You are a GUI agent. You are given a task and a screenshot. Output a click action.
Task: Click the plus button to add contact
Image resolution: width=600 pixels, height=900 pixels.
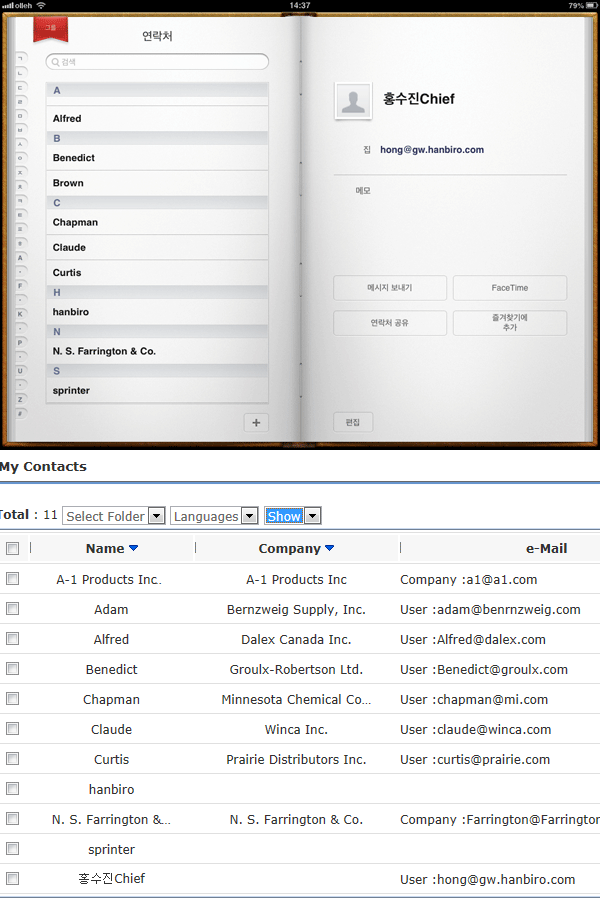click(x=256, y=423)
